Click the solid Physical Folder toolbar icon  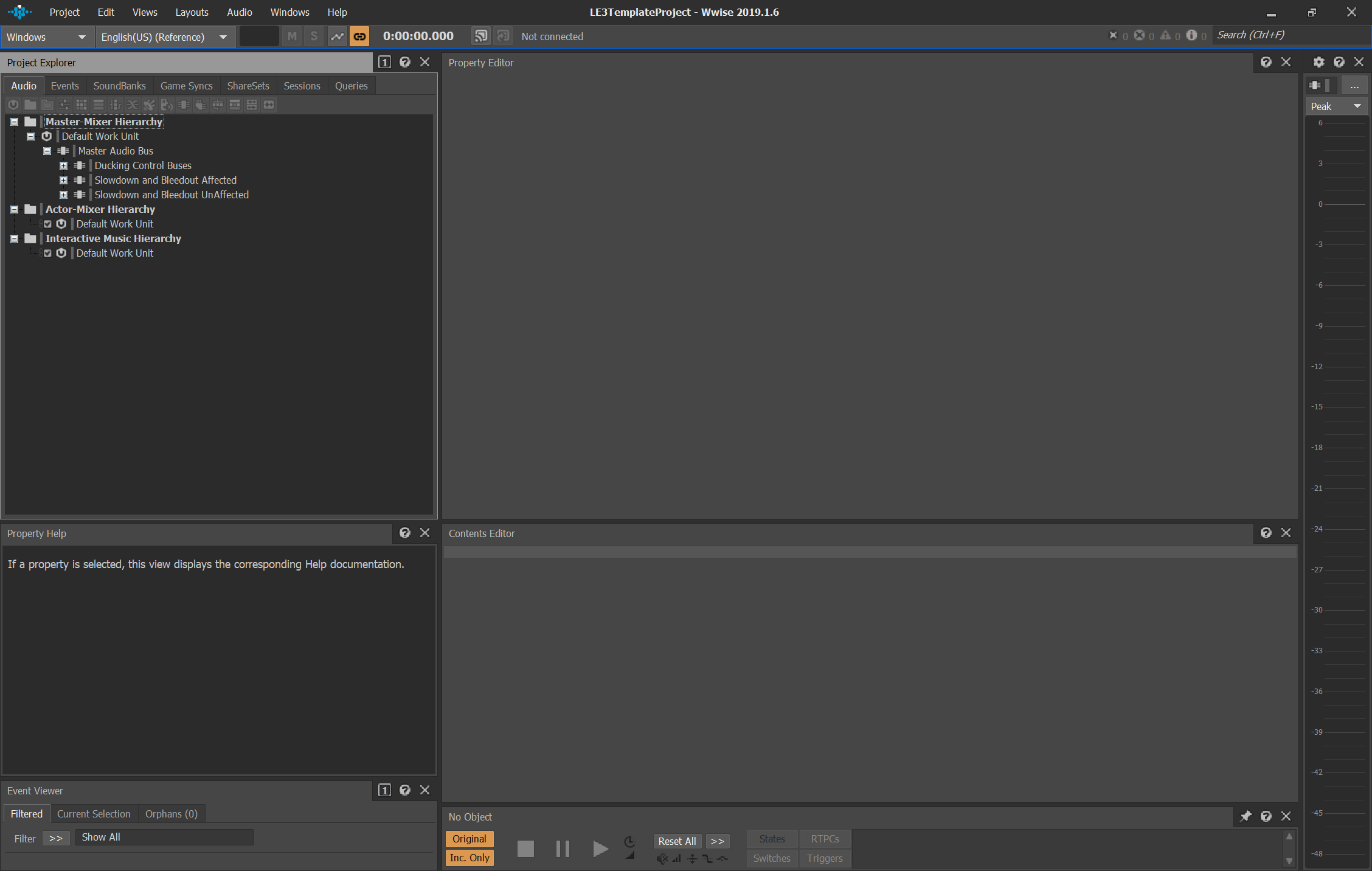30,105
